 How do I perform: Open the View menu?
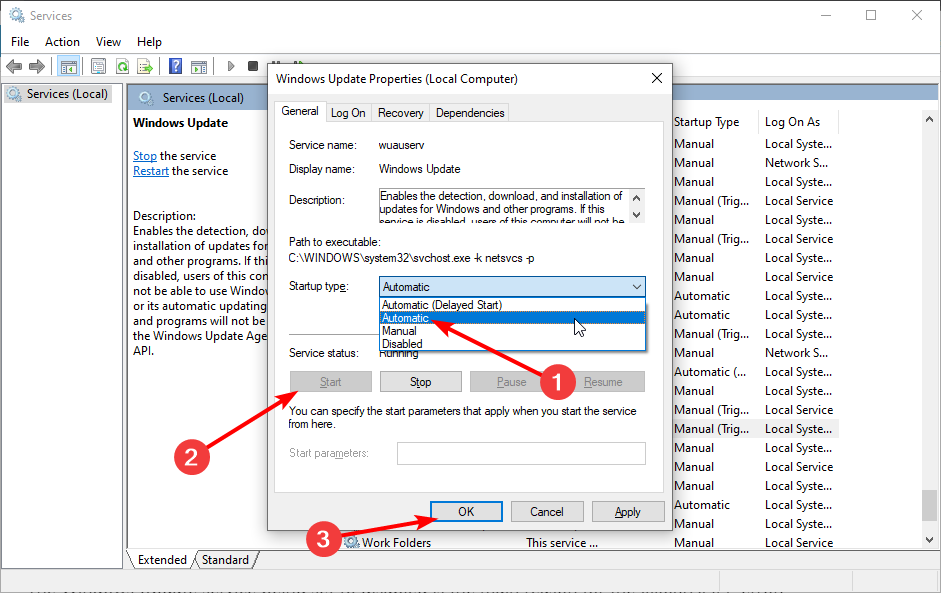(x=108, y=42)
